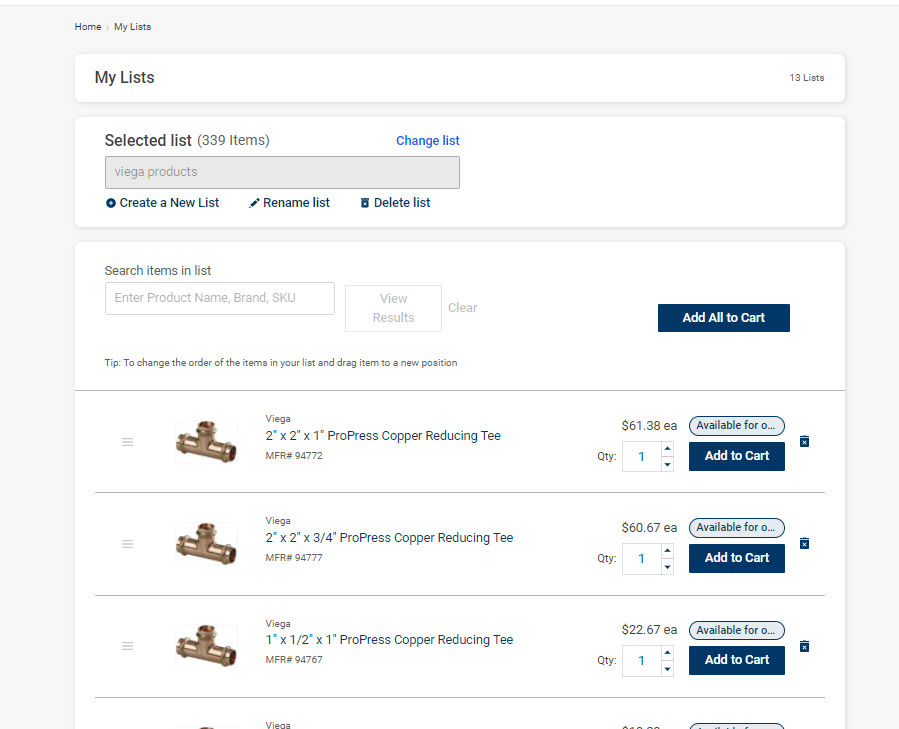The height and width of the screenshot is (729, 899).
Task: Click the Change list link
Action: click(x=428, y=141)
